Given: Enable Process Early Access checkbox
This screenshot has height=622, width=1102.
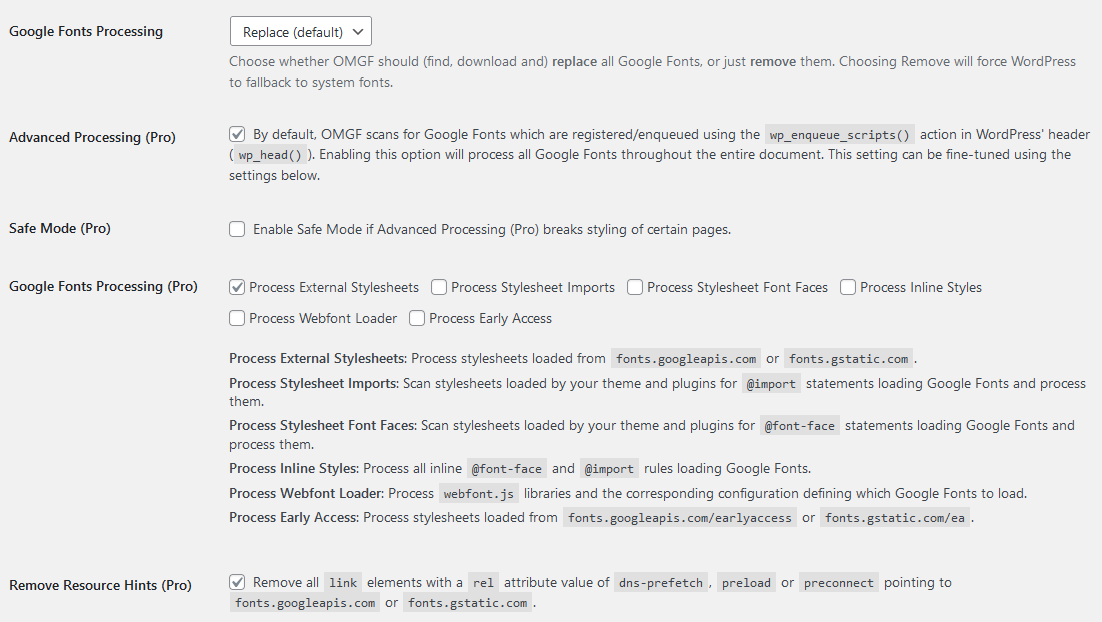Looking at the screenshot, I should tap(417, 318).
